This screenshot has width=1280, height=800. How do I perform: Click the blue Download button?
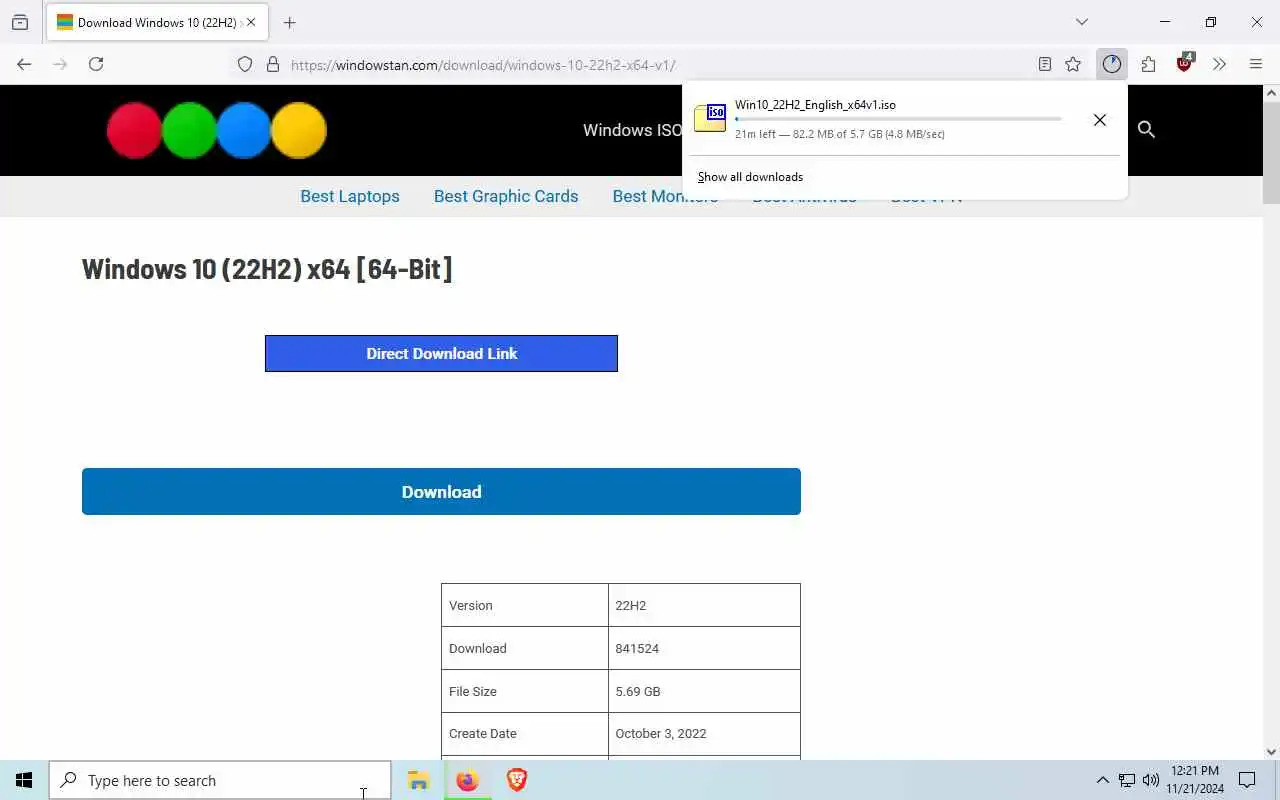(441, 491)
